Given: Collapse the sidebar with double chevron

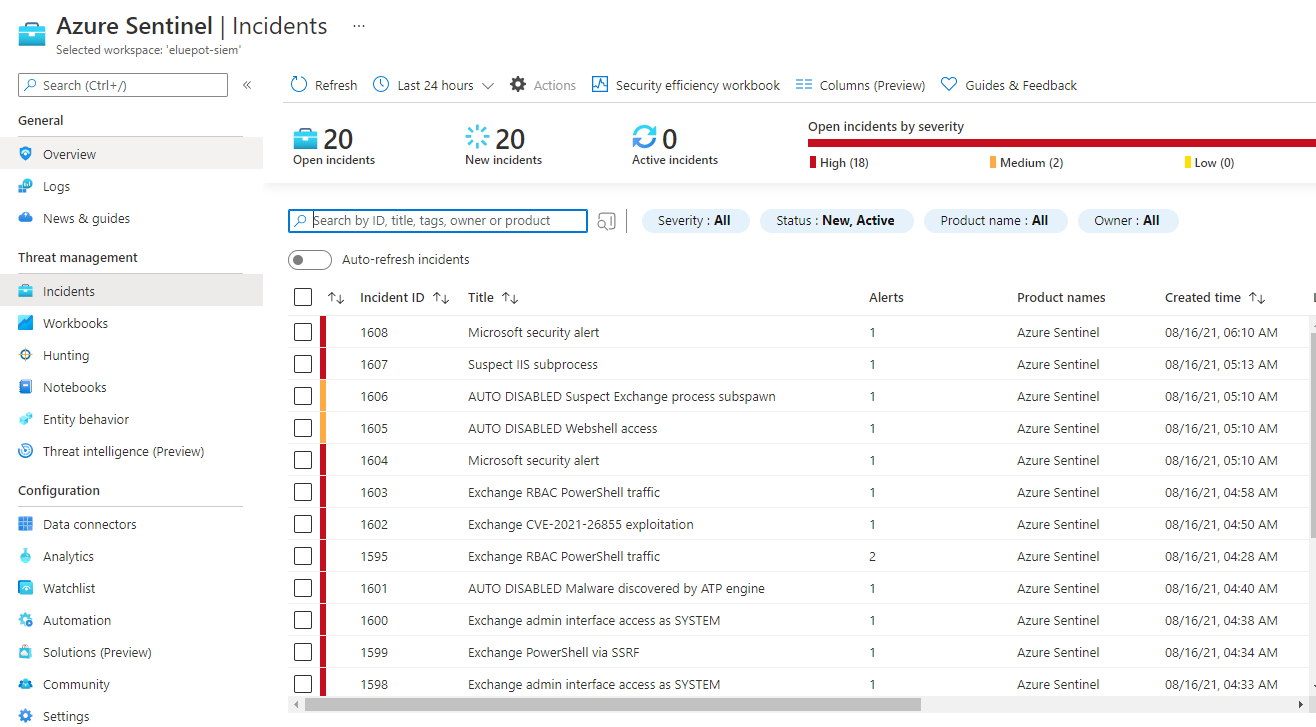Looking at the screenshot, I should pyautogui.click(x=247, y=85).
